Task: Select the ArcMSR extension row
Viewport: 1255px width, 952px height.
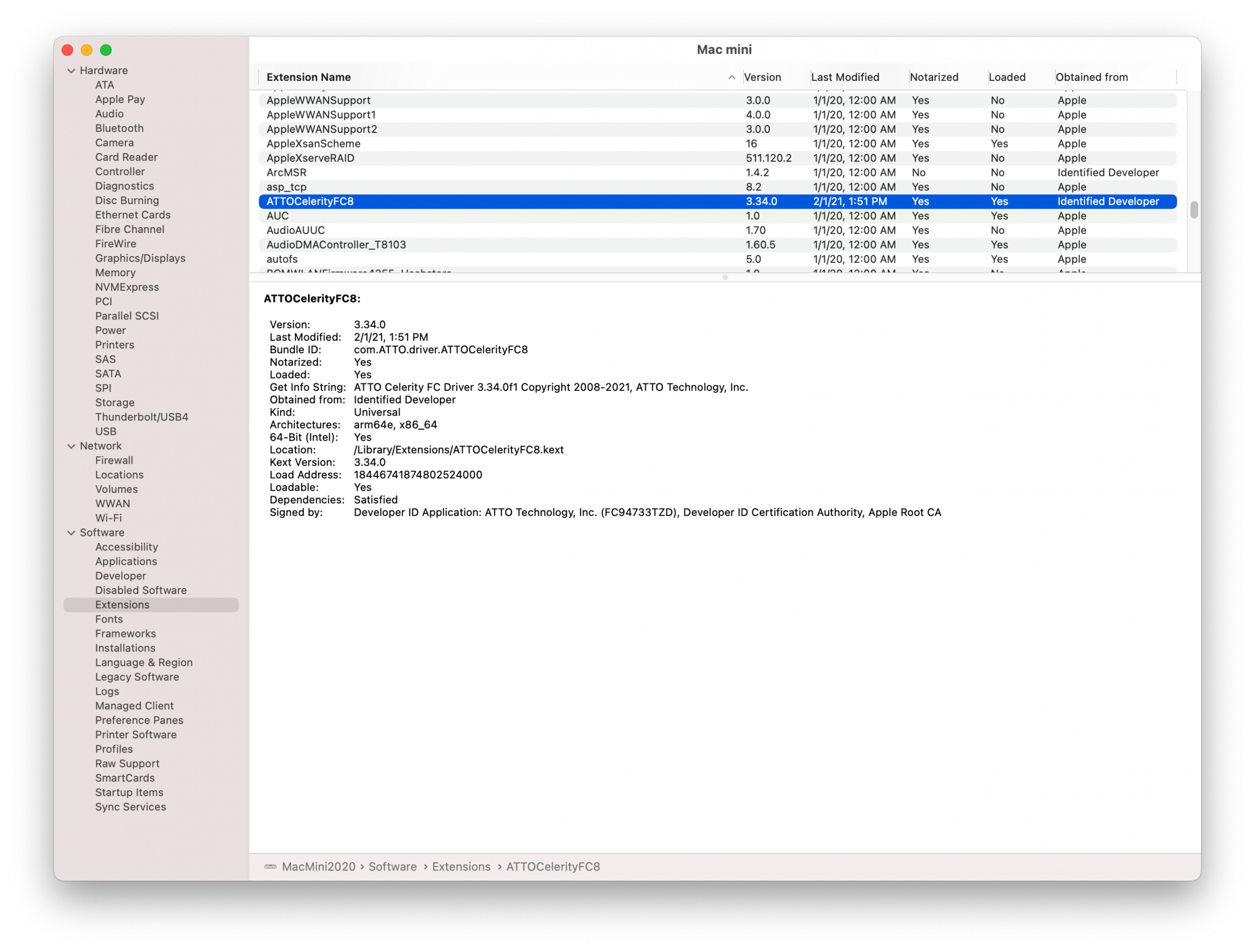Action: pyautogui.click(x=287, y=173)
